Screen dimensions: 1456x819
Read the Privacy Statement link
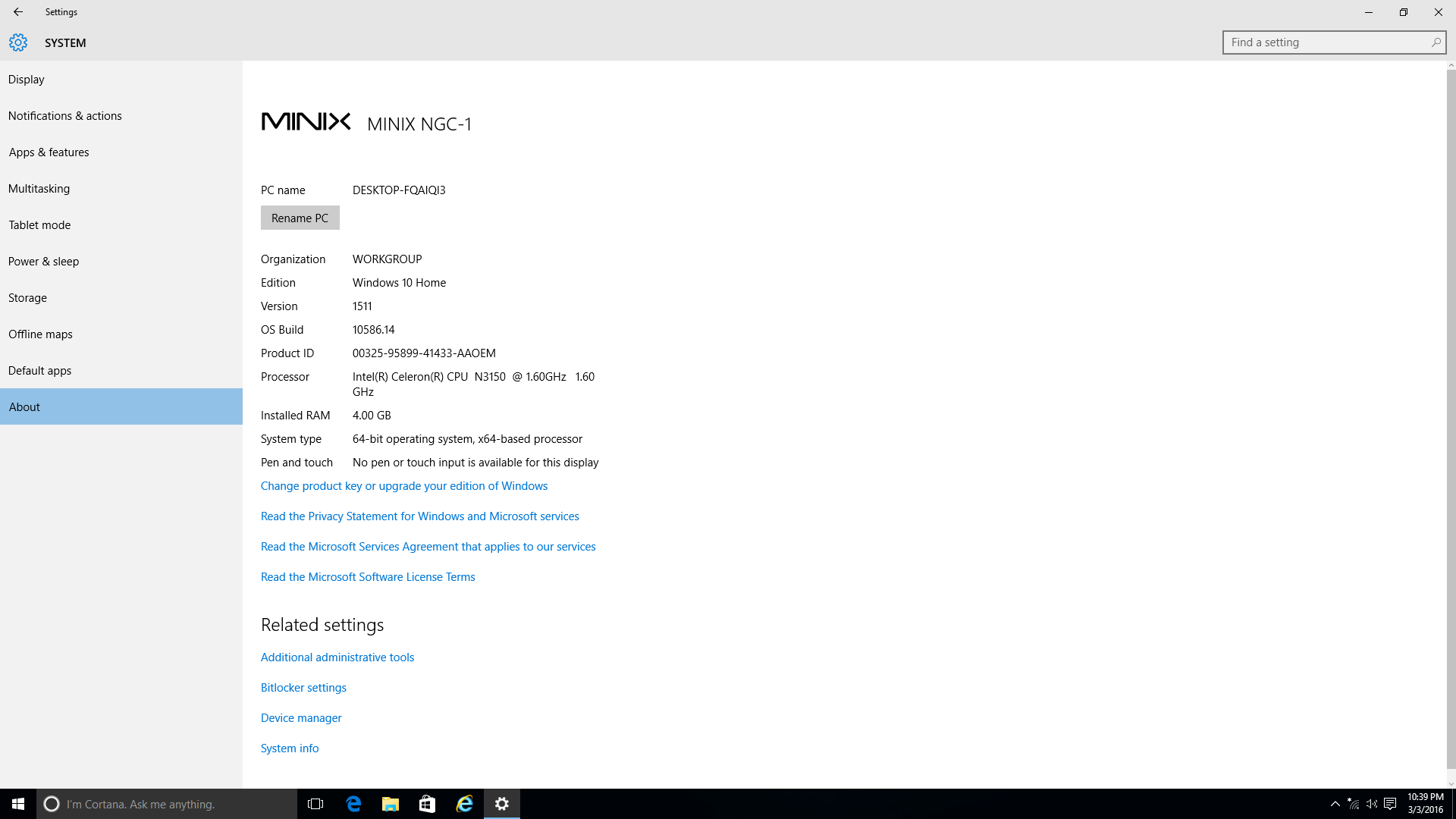[420, 516]
